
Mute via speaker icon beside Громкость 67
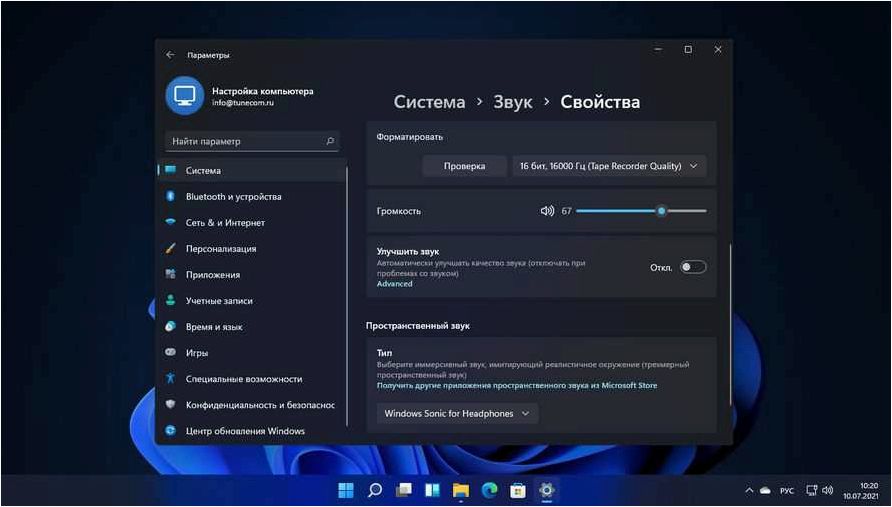tap(547, 211)
